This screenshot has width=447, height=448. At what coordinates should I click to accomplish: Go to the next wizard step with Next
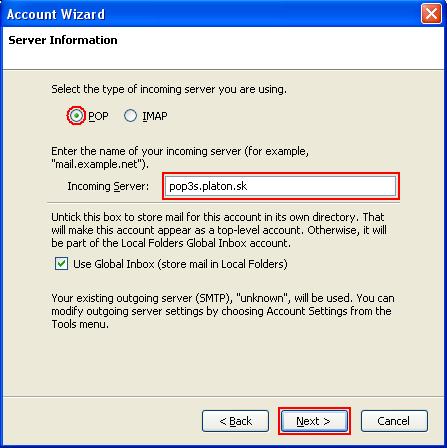click(x=314, y=421)
